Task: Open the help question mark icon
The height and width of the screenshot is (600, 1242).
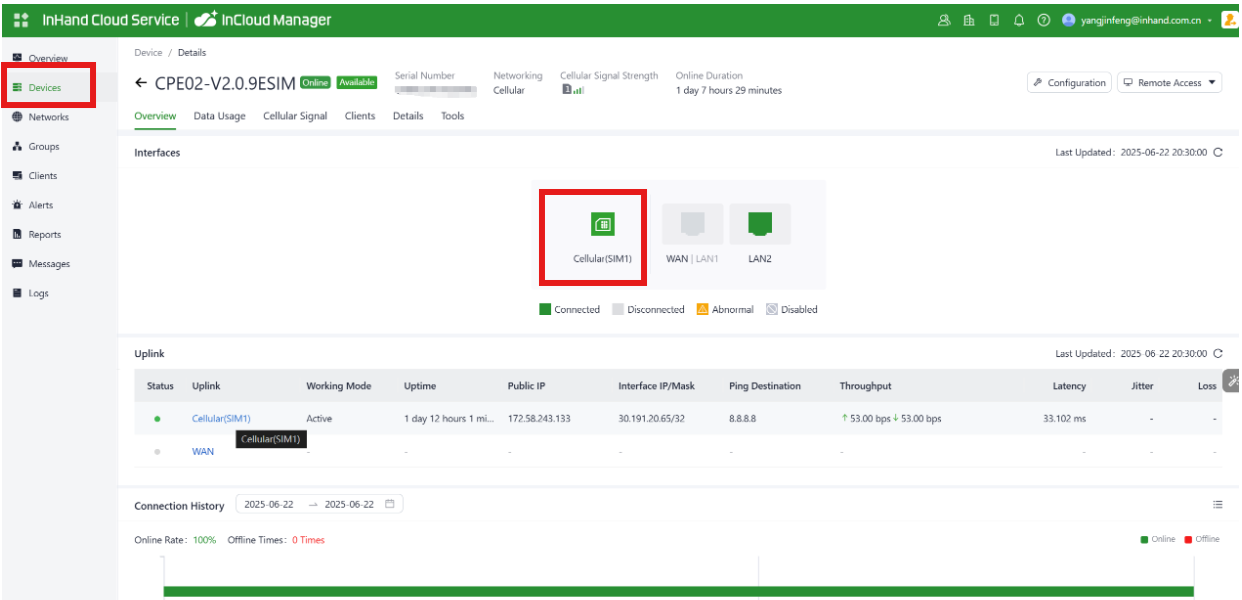Action: pos(1044,20)
